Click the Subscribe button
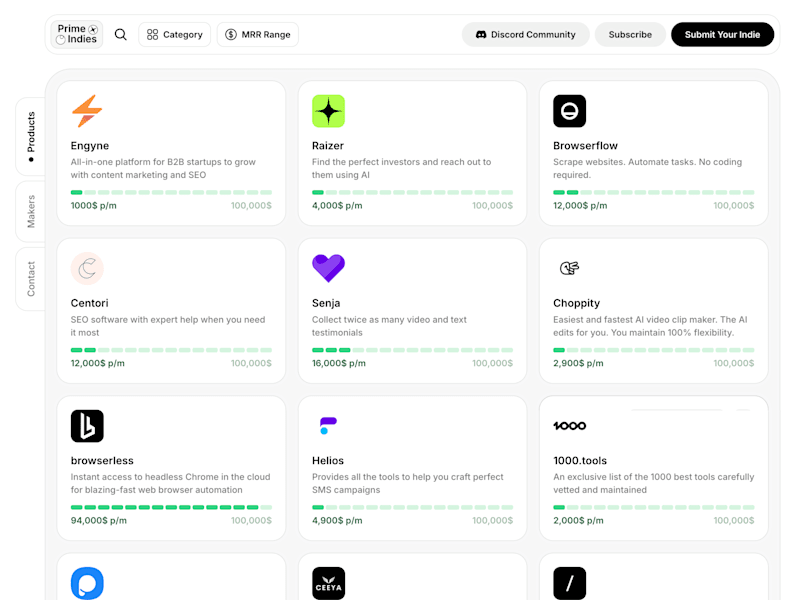 (630, 34)
